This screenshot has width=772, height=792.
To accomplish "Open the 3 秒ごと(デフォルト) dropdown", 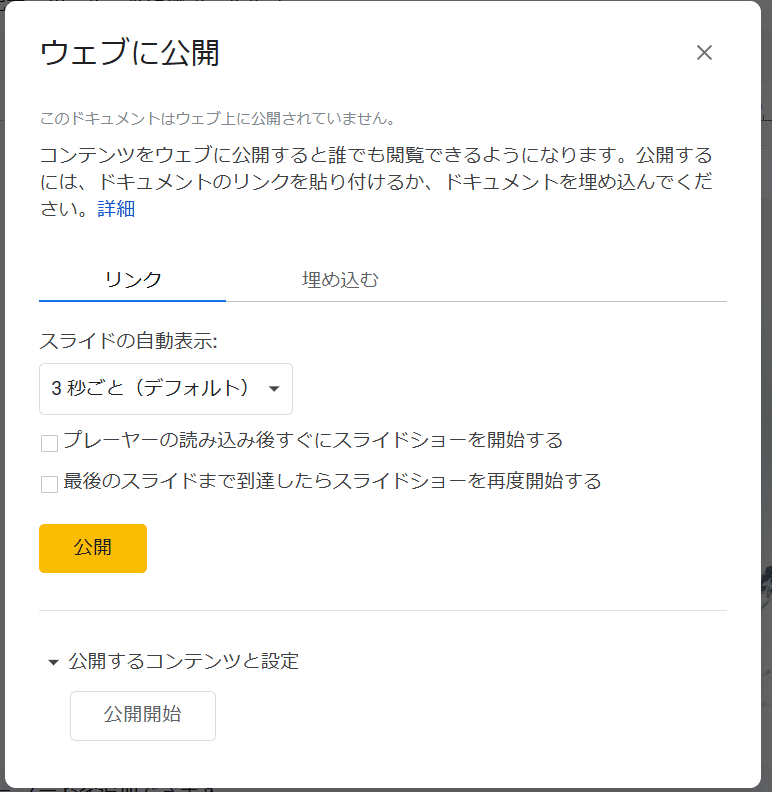I will tap(166, 388).
